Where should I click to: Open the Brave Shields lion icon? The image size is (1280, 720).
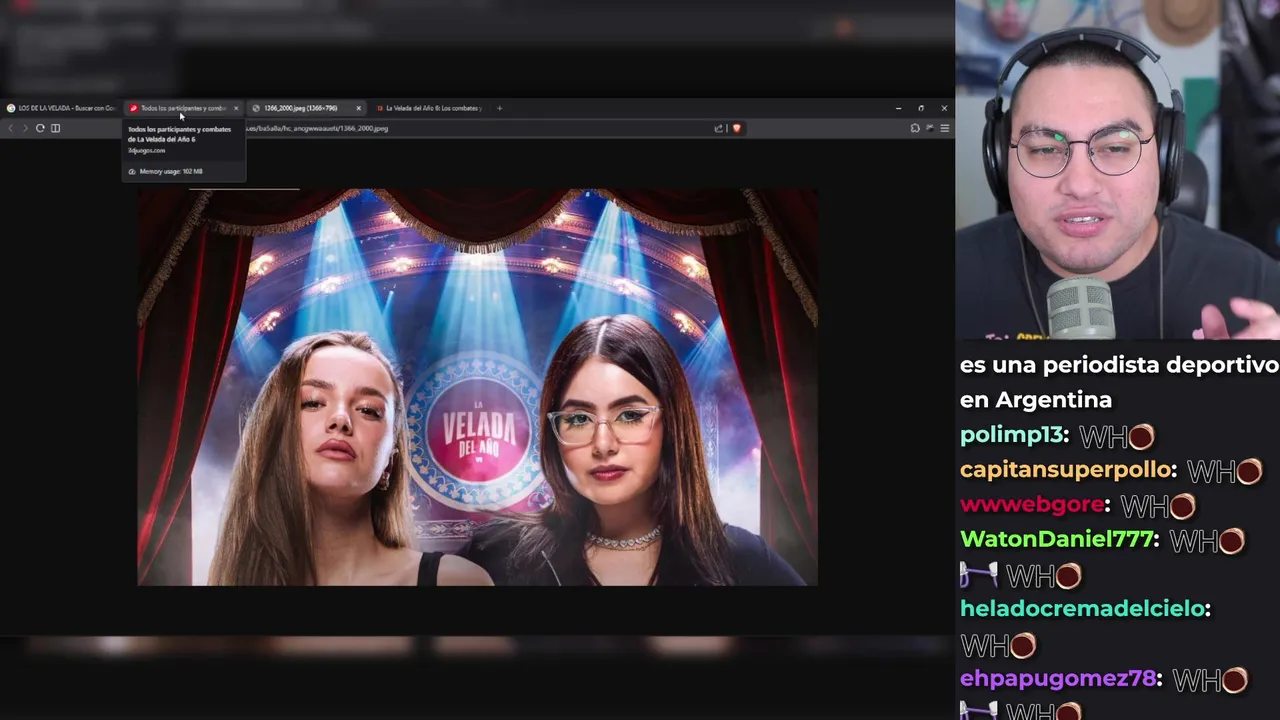pos(736,128)
